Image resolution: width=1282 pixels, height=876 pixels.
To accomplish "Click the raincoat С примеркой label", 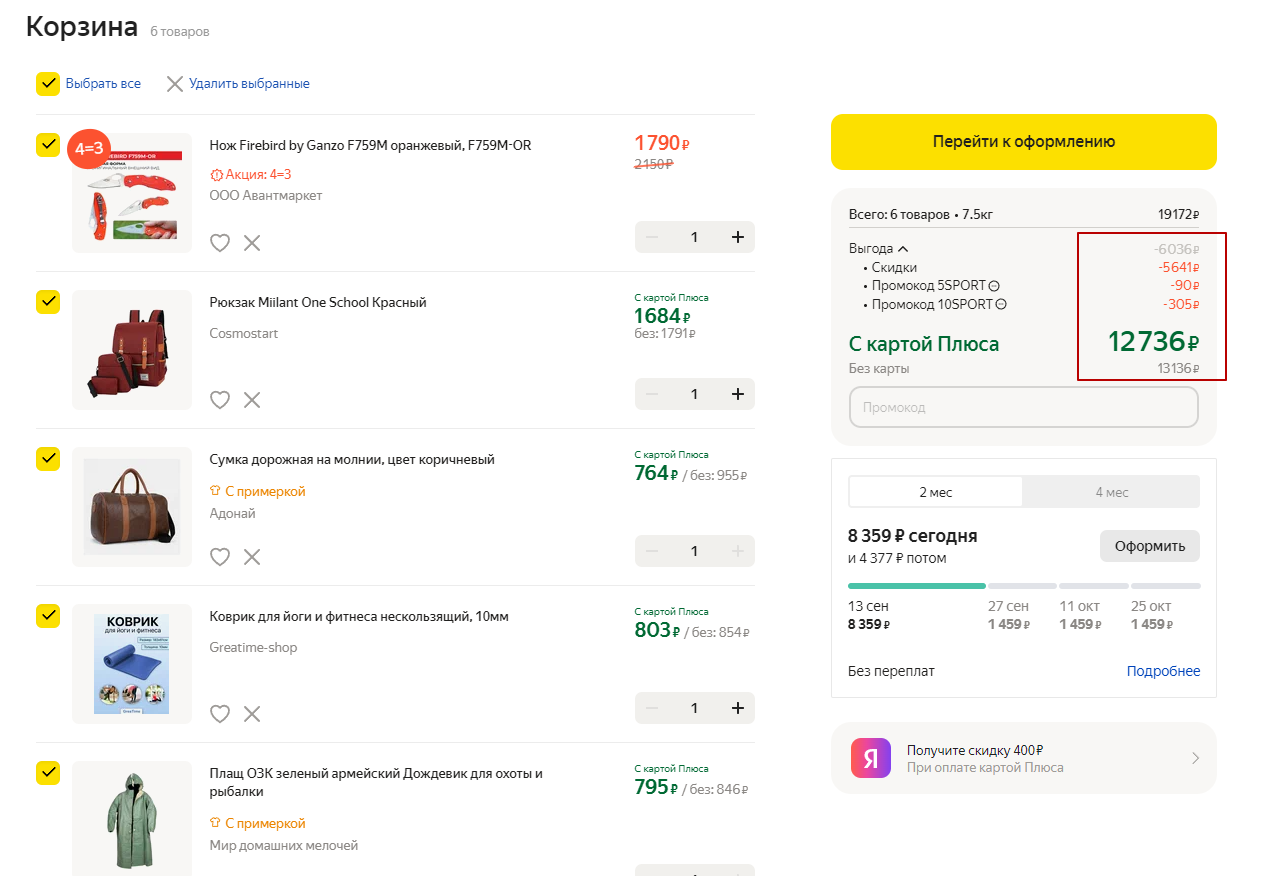I will 257,823.
